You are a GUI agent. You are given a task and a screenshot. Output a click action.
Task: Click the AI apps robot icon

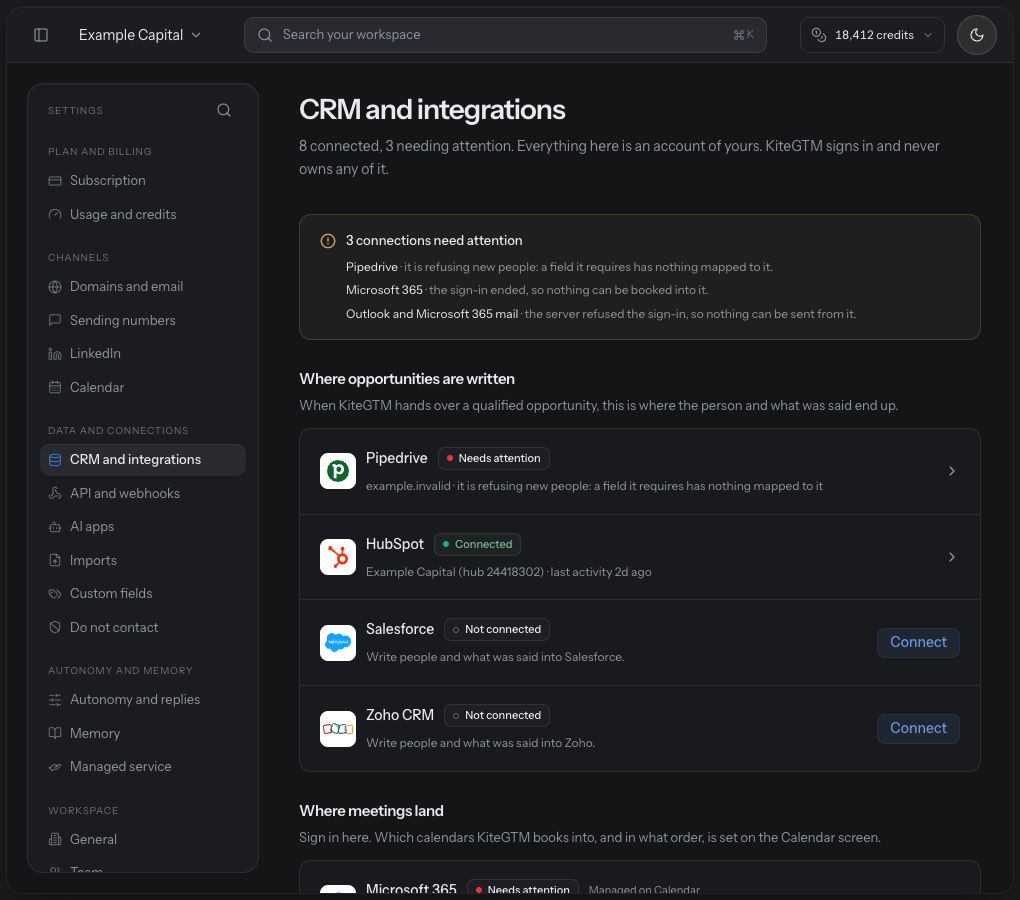point(55,527)
